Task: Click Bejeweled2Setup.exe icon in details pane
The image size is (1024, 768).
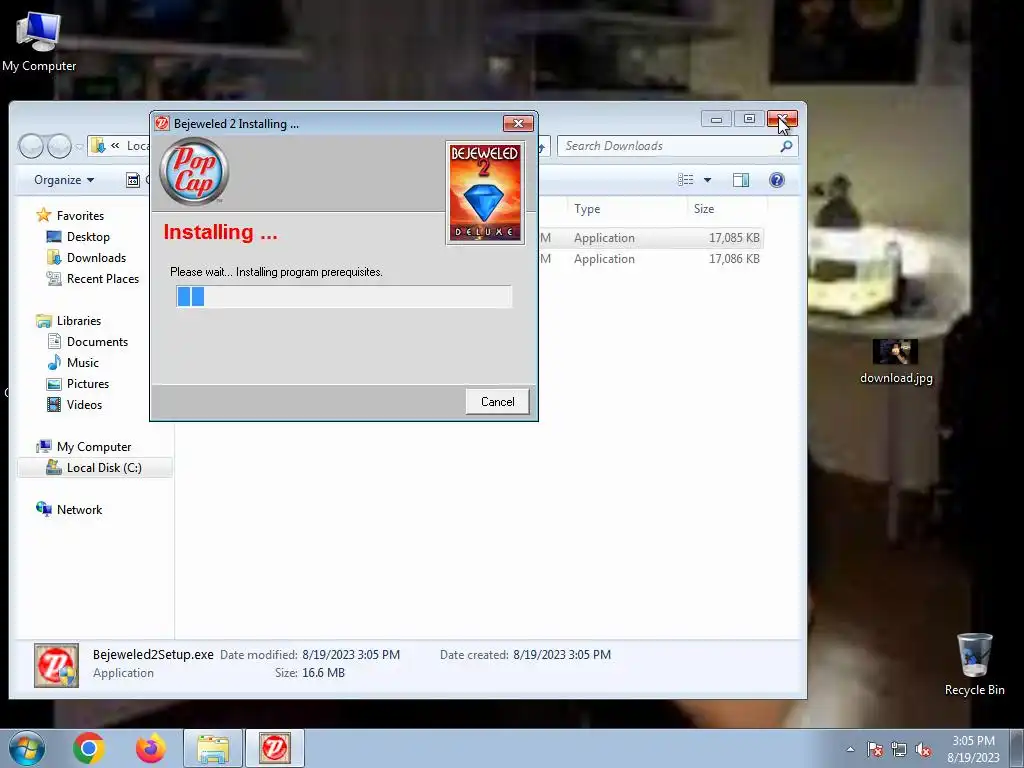Action: (x=57, y=665)
